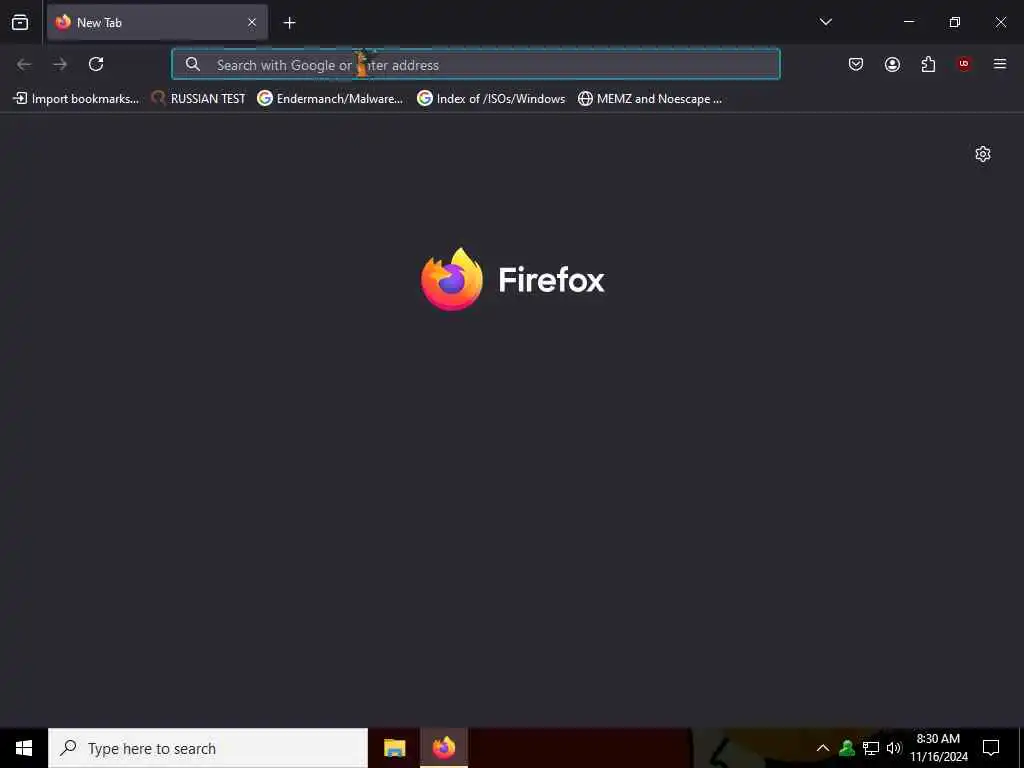Restore down the Firefox window
The width and height of the screenshot is (1024, 768).
click(955, 22)
